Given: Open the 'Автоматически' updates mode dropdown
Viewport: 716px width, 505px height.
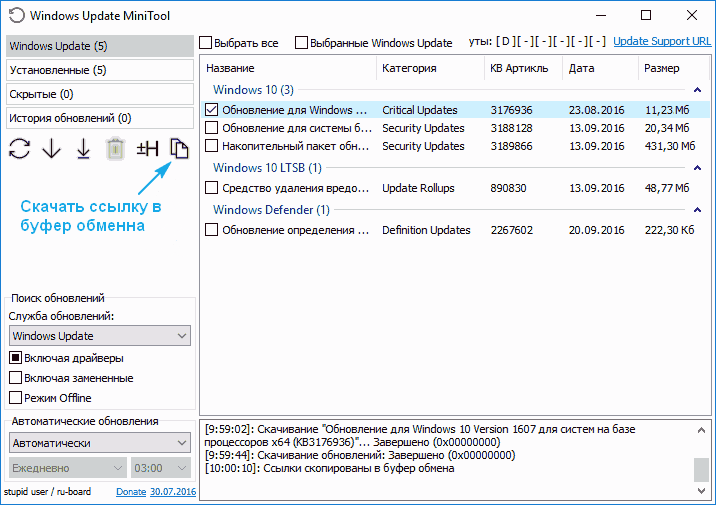Looking at the screenshot, I should (99, 442).
